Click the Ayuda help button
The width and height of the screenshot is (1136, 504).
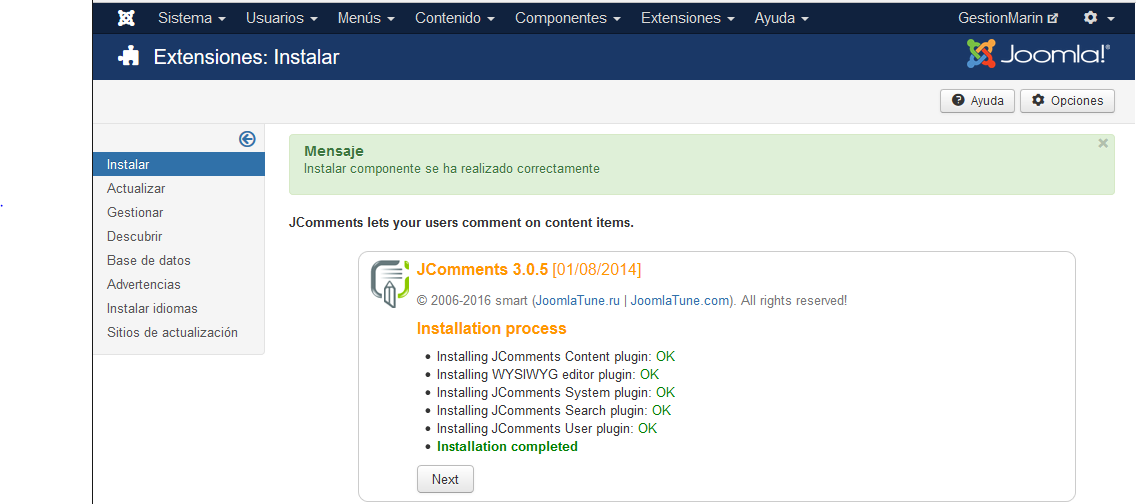click(x=977, y=100)
